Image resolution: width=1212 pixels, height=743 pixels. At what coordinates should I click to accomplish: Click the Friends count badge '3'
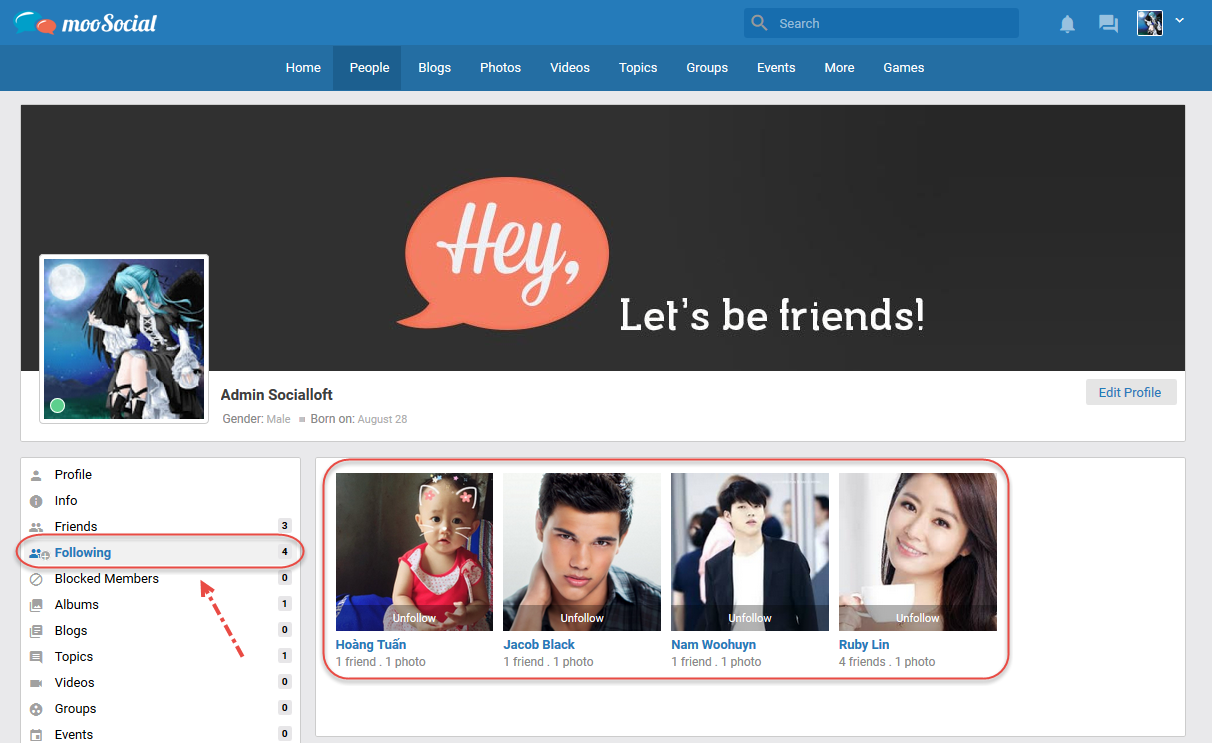click(x=285, y=527)
